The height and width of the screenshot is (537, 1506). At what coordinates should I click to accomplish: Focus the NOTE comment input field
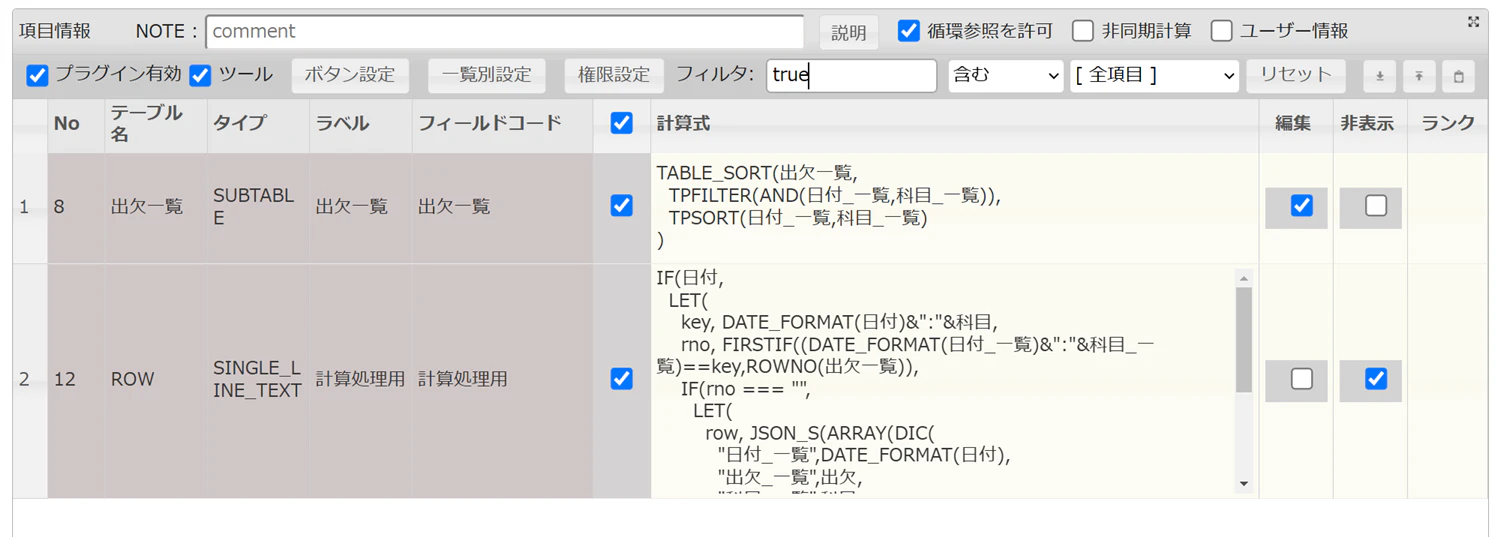pyautogui.click(x=505, y=32)
